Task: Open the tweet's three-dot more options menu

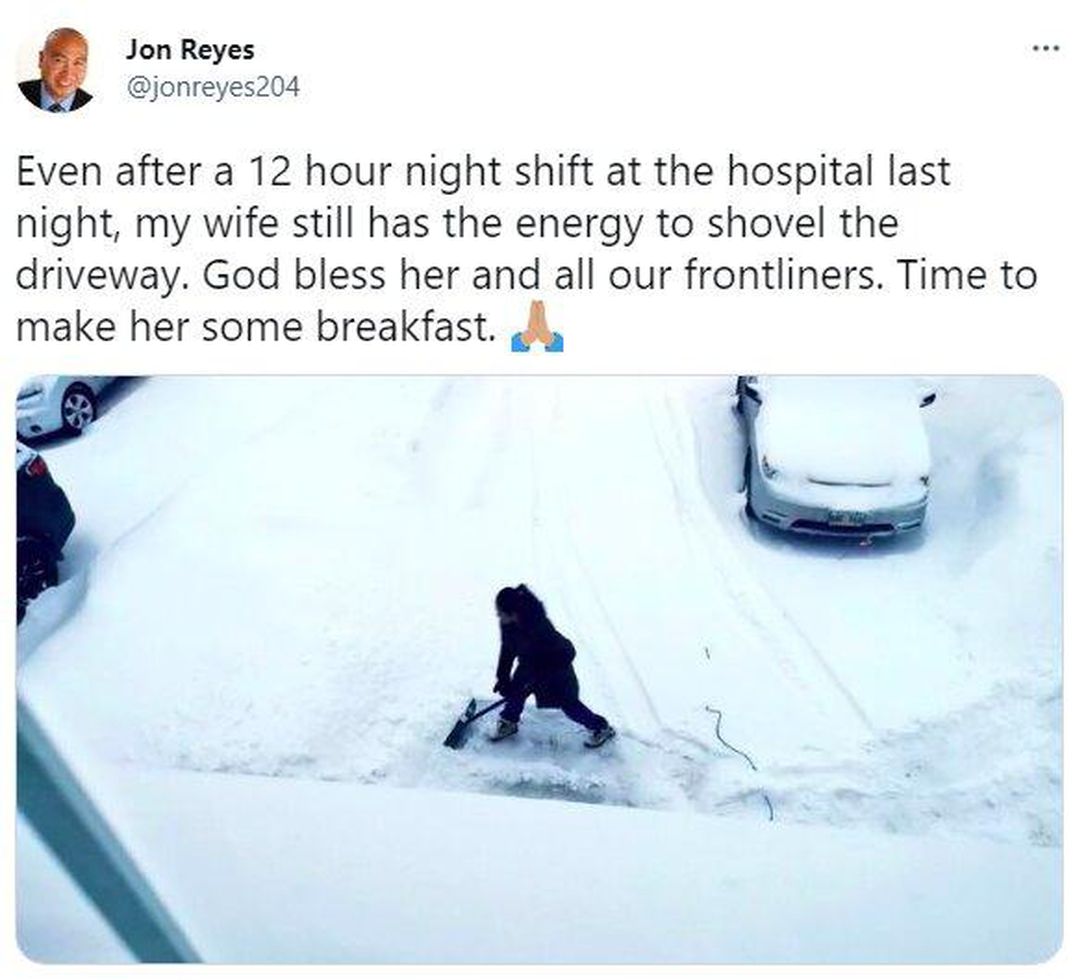Action: 1045,49
